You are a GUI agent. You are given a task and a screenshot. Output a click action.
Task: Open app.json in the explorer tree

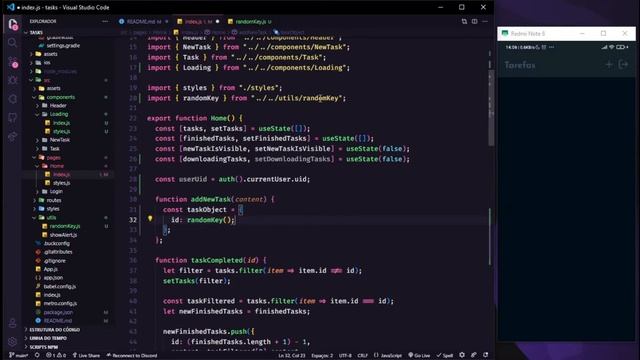tap(53, 278)
